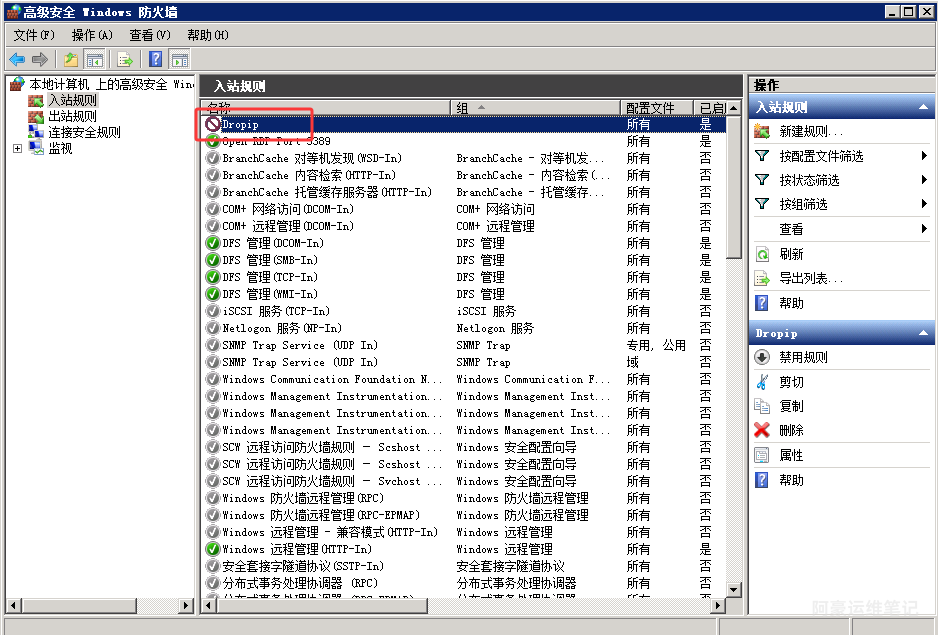This screenshot has height=635, width=938.
Task: Collapse the Dropip actions section header
Action: pyautogui.click(x=923, y=333)
